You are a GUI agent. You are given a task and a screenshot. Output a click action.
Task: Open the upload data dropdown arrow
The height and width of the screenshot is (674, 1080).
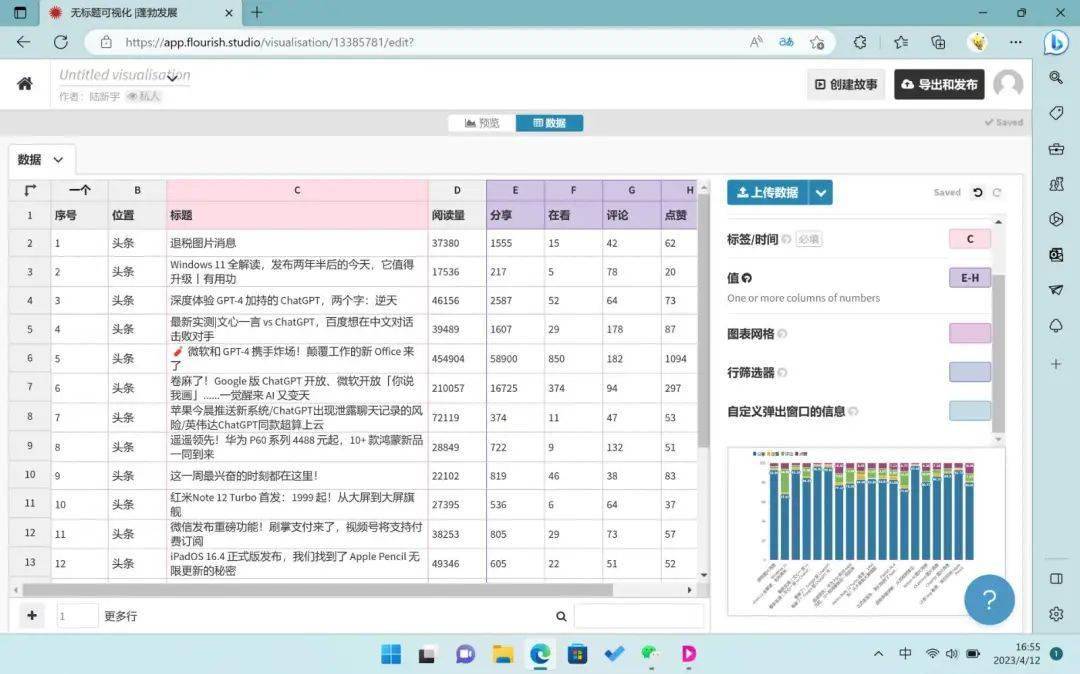tap(820, 193)
